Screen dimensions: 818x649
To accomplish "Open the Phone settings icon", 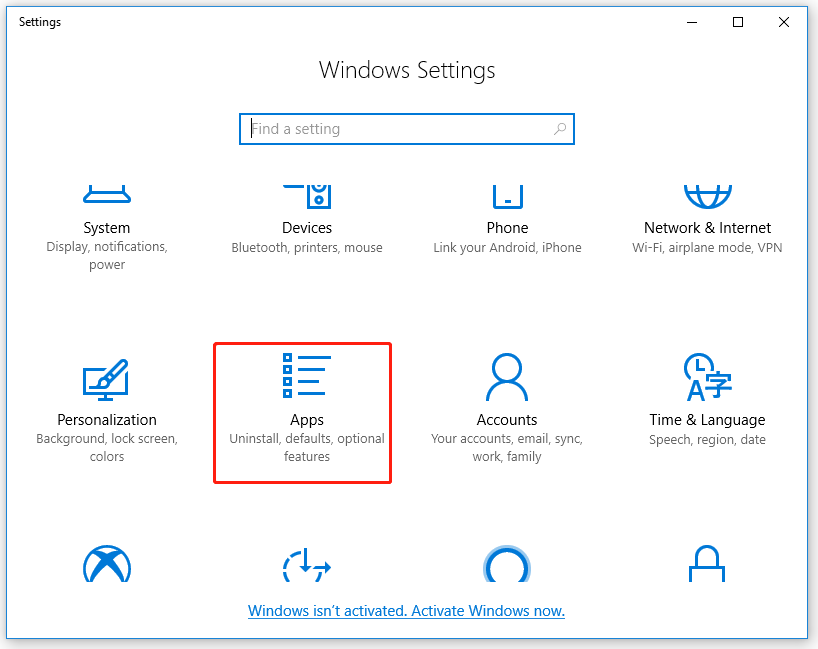I will (x=508, y=197).
